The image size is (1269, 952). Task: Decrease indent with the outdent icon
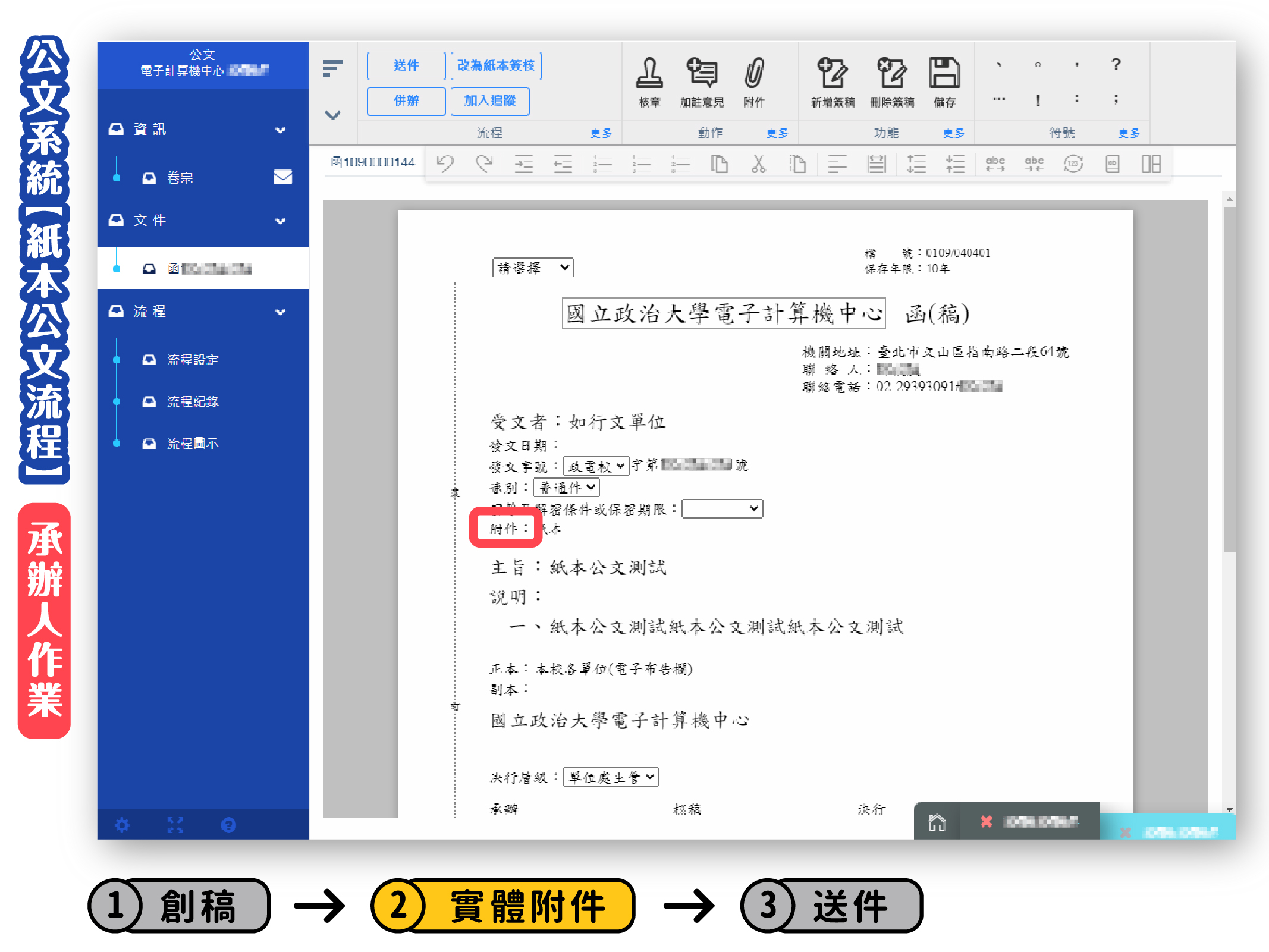[563, 164]
